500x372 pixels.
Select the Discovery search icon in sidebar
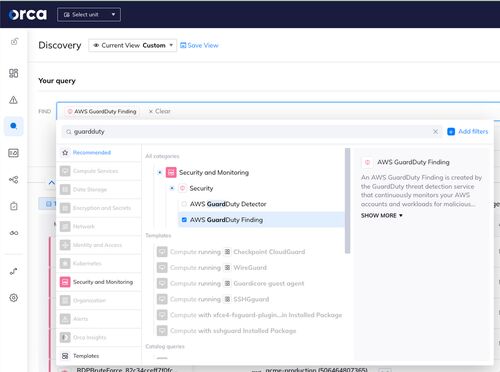14,126
